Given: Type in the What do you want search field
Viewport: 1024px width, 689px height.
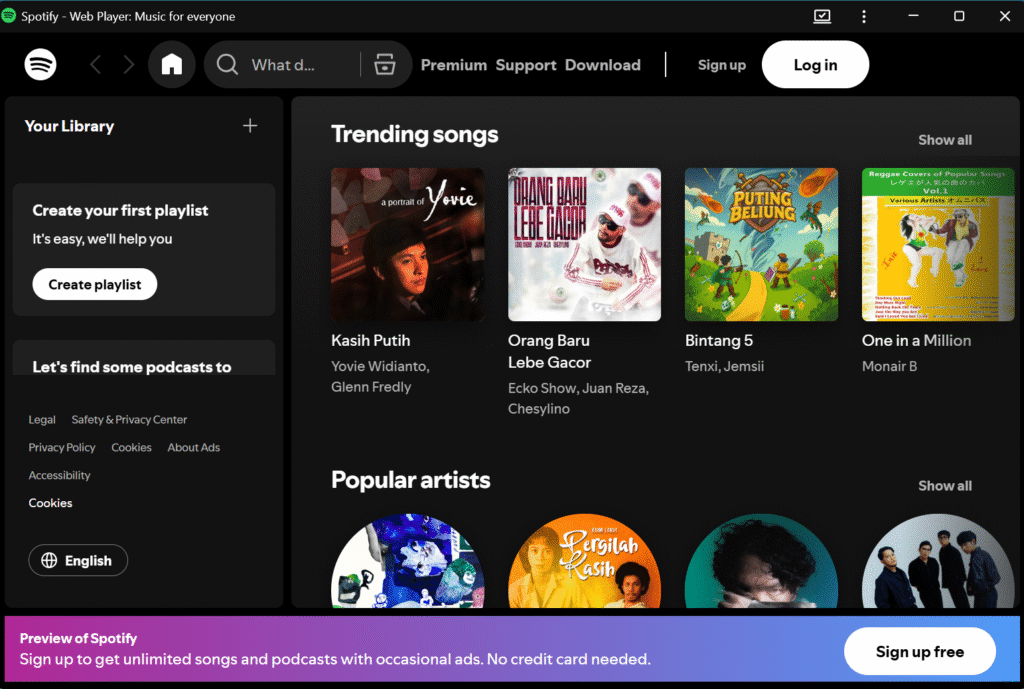Looking at the screenshot, I should [x=290, y=65].
